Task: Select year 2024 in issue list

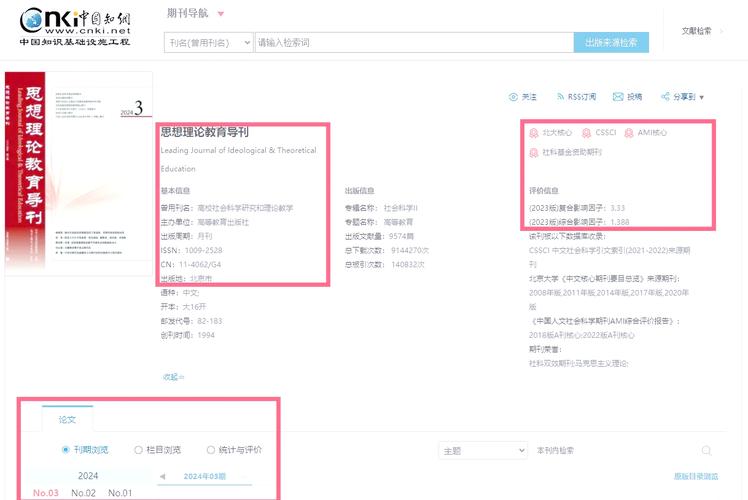Action: (88, 476)
